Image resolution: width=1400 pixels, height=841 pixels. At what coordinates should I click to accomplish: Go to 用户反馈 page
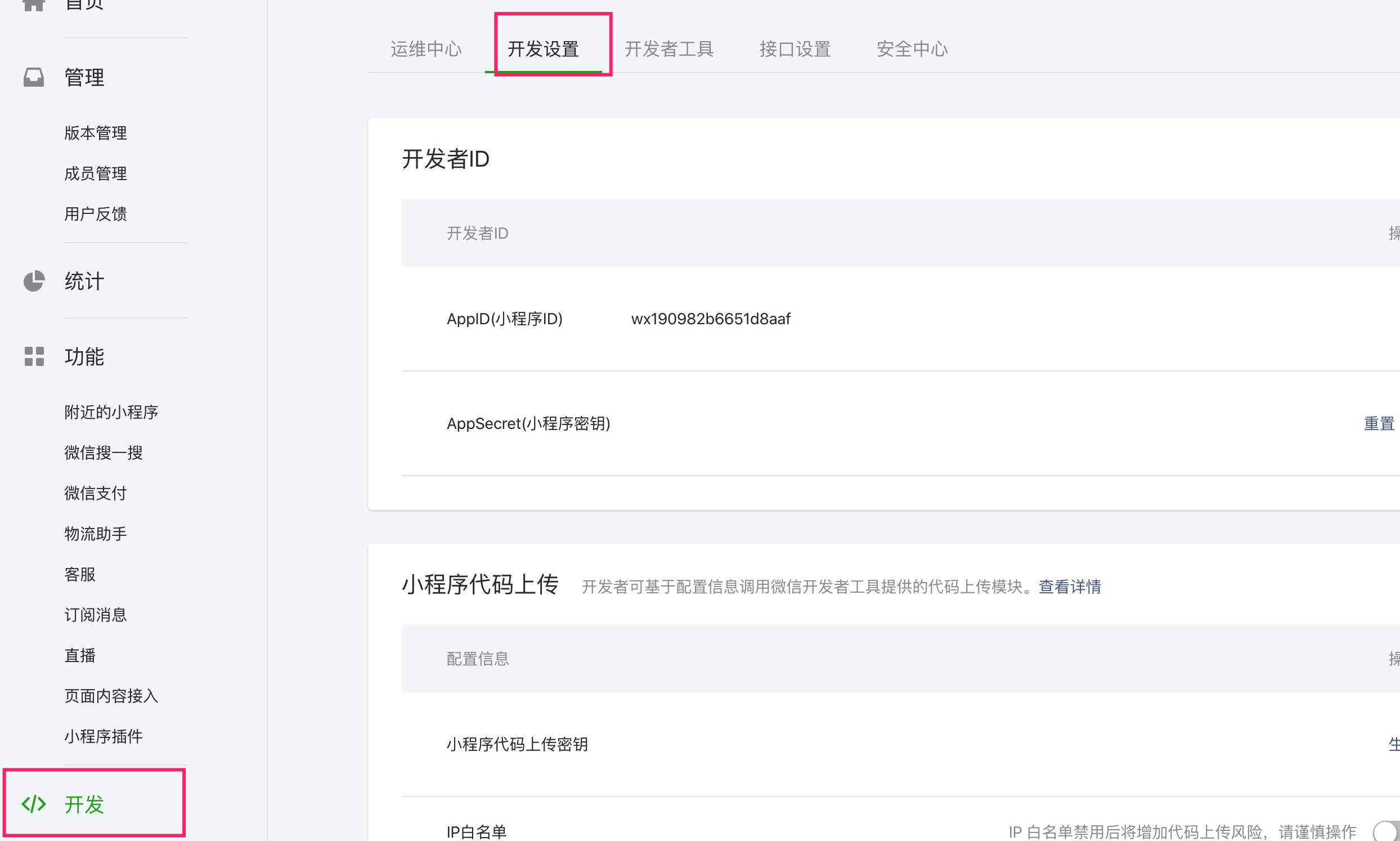pos(95,214)
